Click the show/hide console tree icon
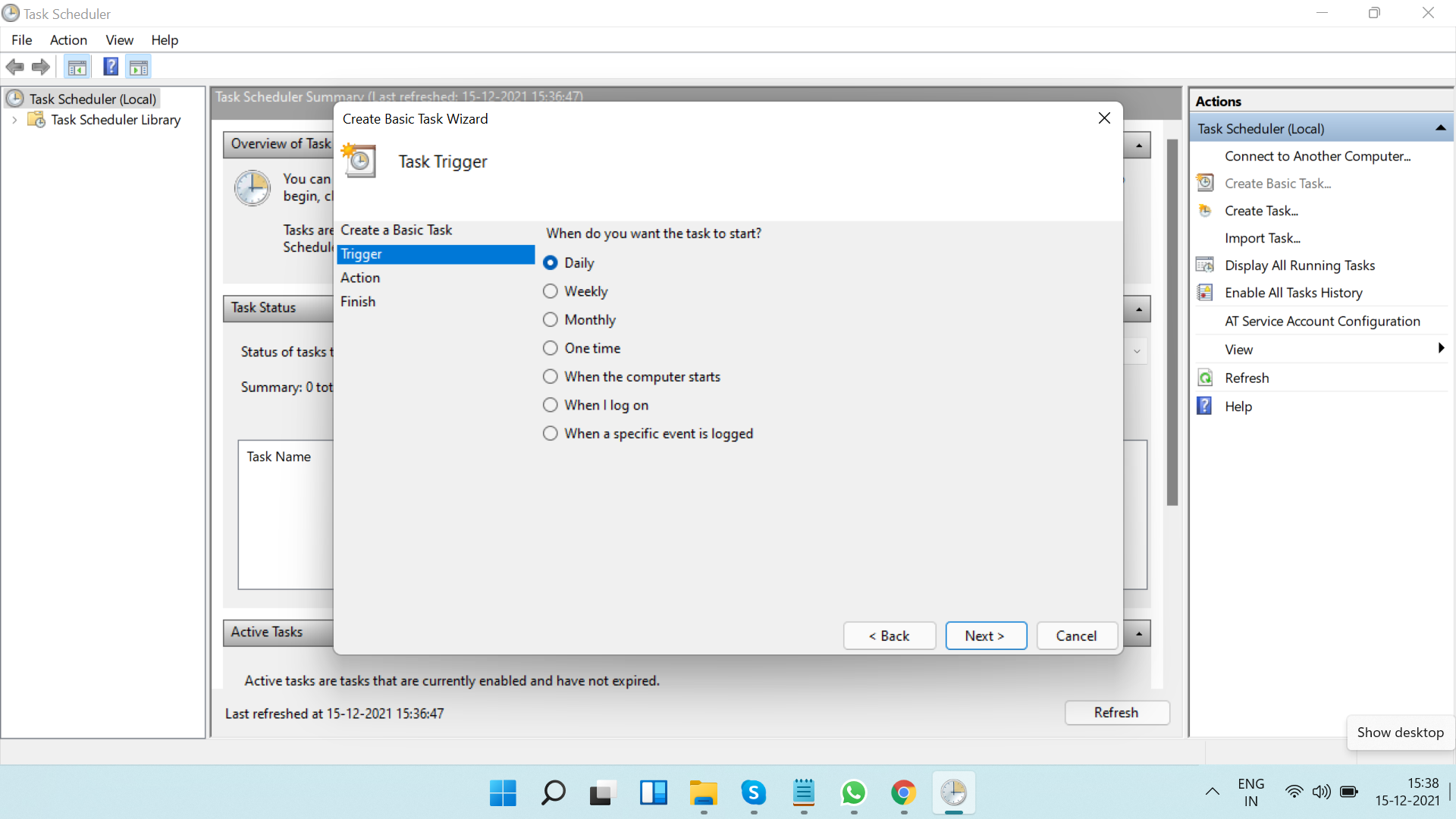1456x819 pixels. tap(77, 67)
